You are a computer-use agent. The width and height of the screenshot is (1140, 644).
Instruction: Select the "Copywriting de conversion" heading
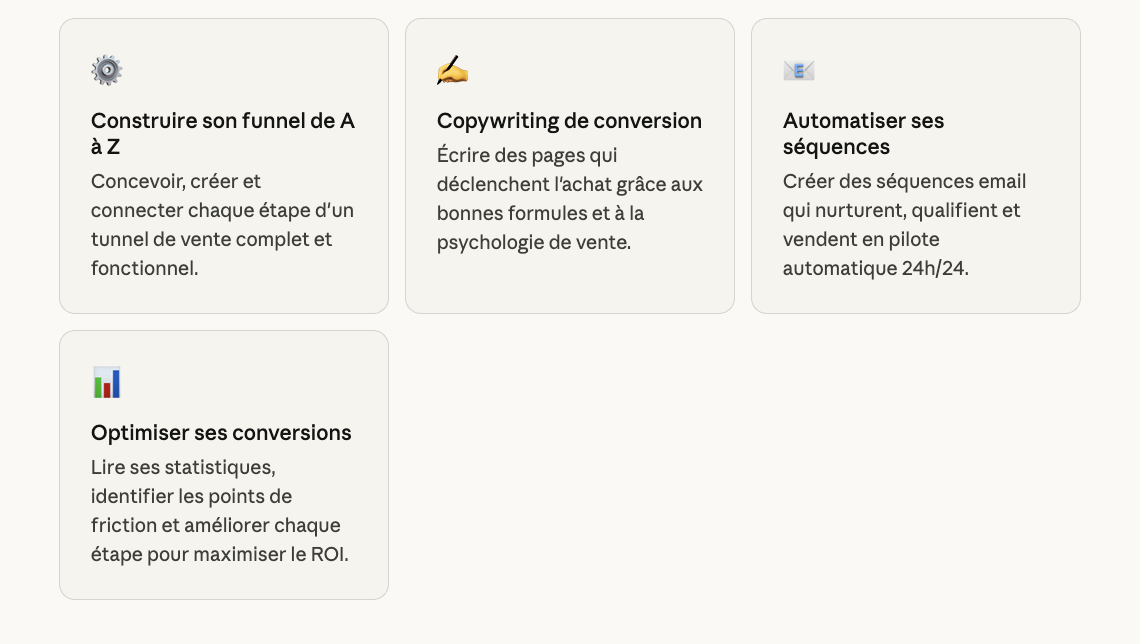click(x=569, y=121)
